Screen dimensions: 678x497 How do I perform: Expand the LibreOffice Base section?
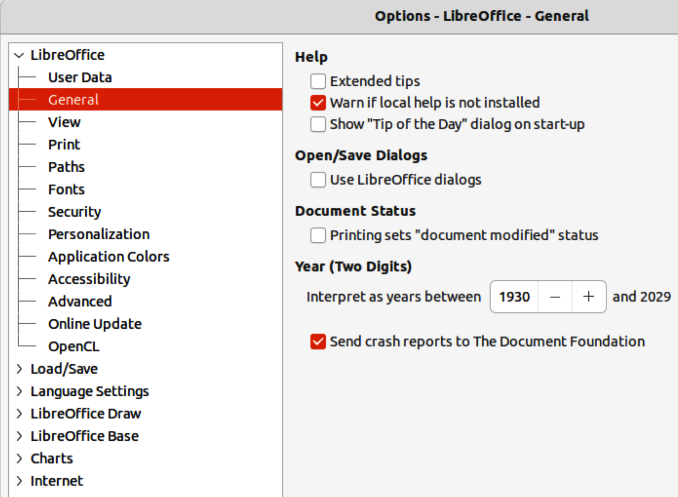[x=19, y=436]
